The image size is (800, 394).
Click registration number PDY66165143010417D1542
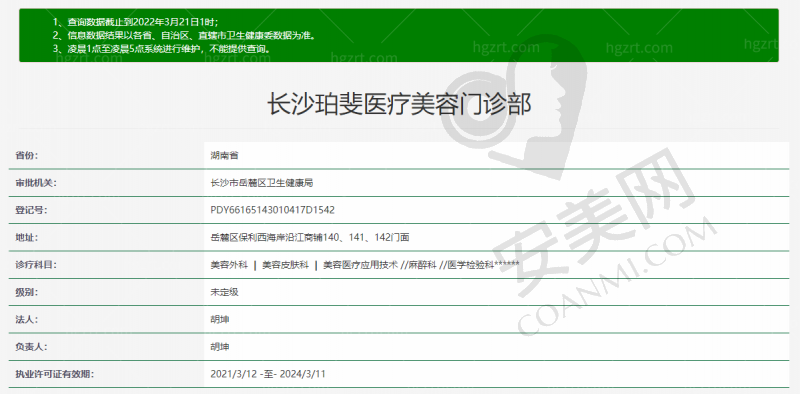pos(272,210)
